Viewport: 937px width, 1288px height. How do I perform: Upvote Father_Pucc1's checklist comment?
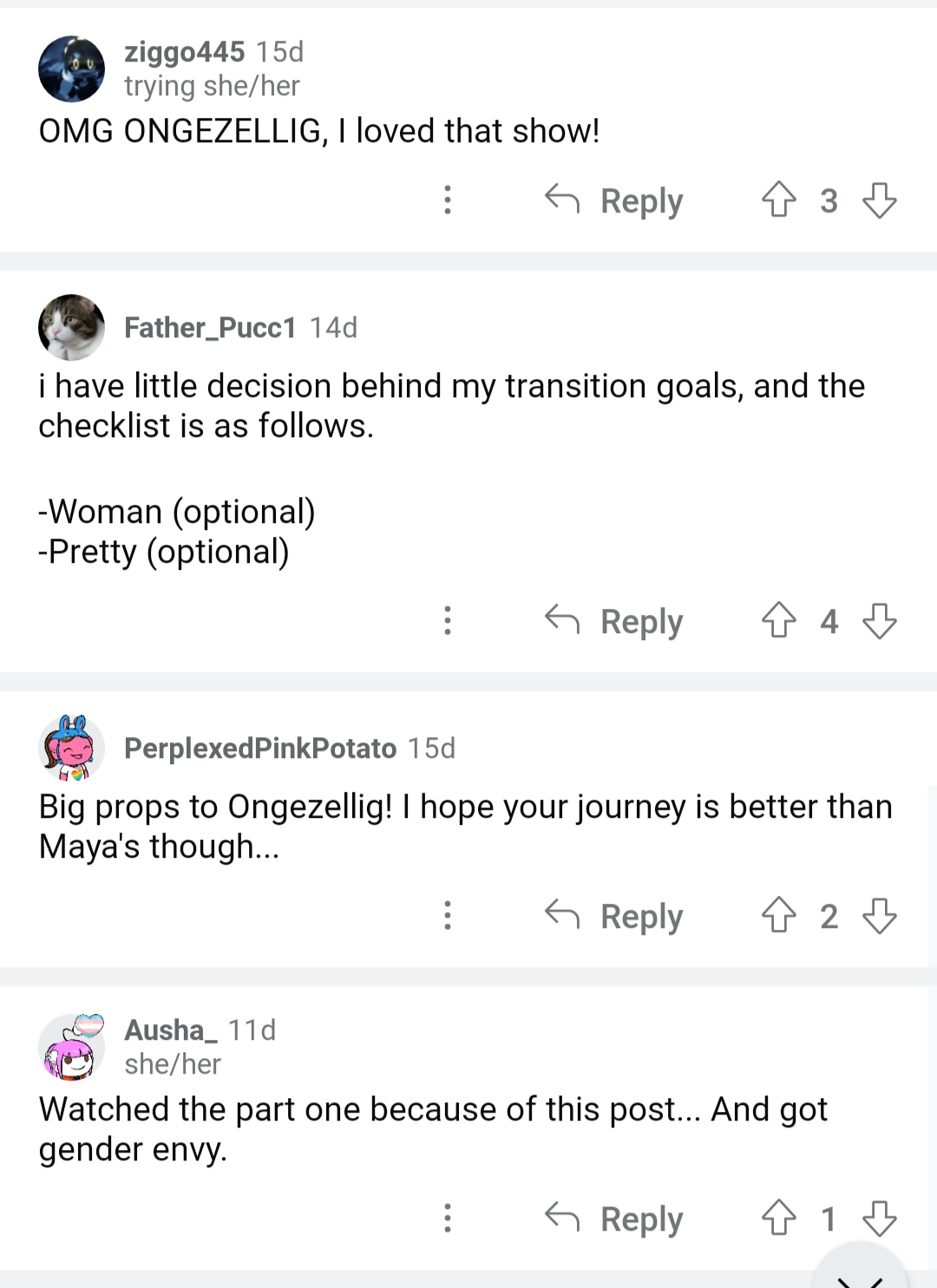[778, 621]
